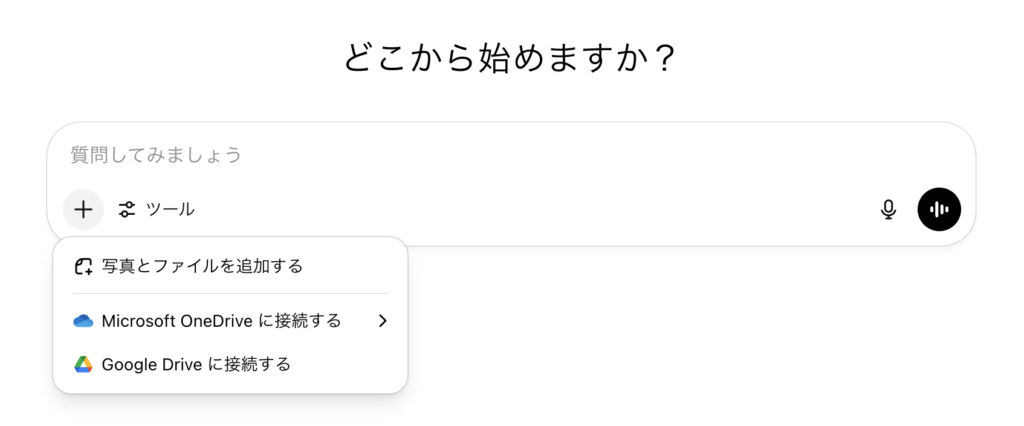Click the 'Google Drive' text in menu

click(152, 364)
